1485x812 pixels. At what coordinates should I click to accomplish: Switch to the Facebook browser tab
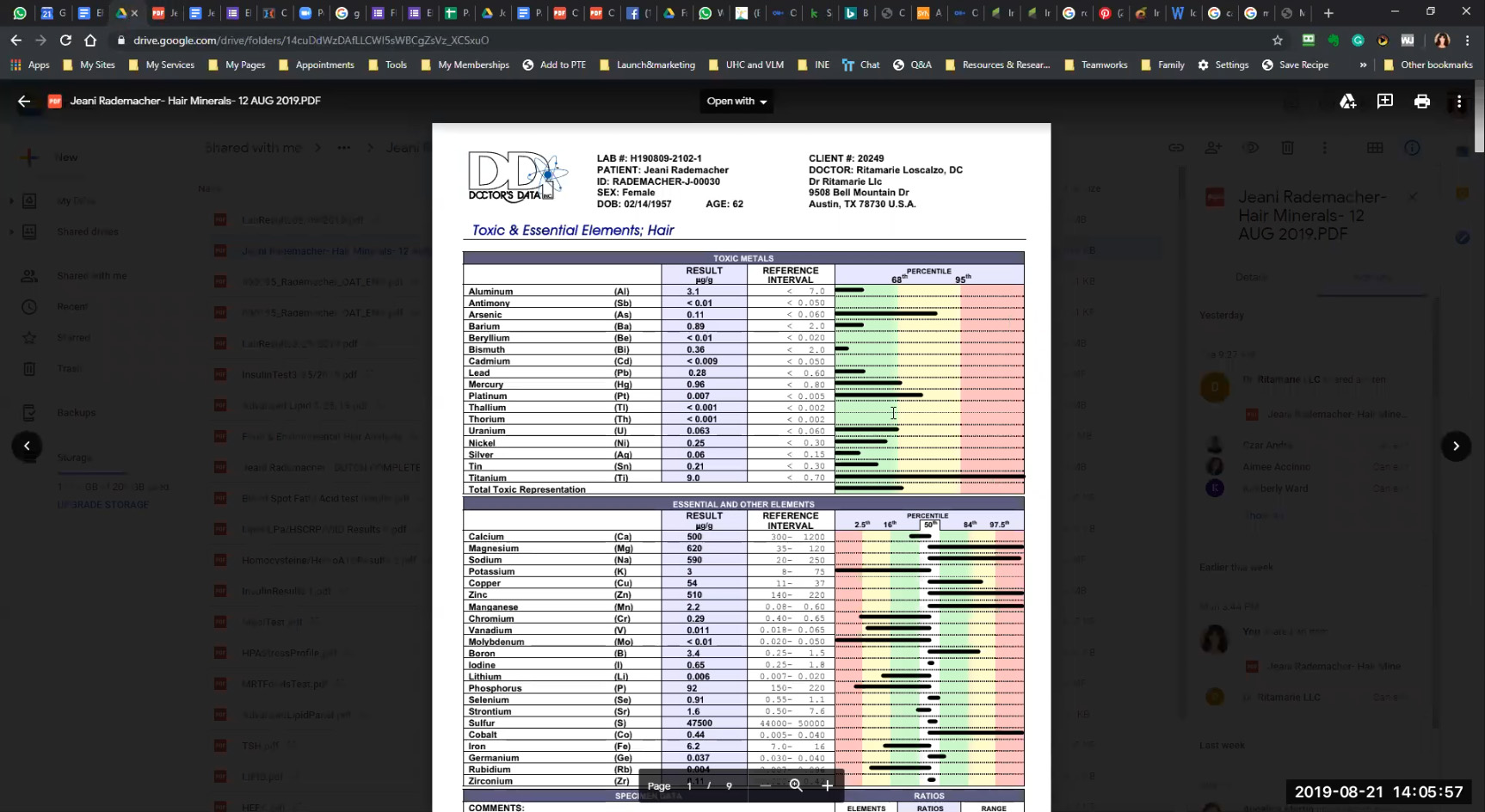pyautogui.click(x=638, y=13)
